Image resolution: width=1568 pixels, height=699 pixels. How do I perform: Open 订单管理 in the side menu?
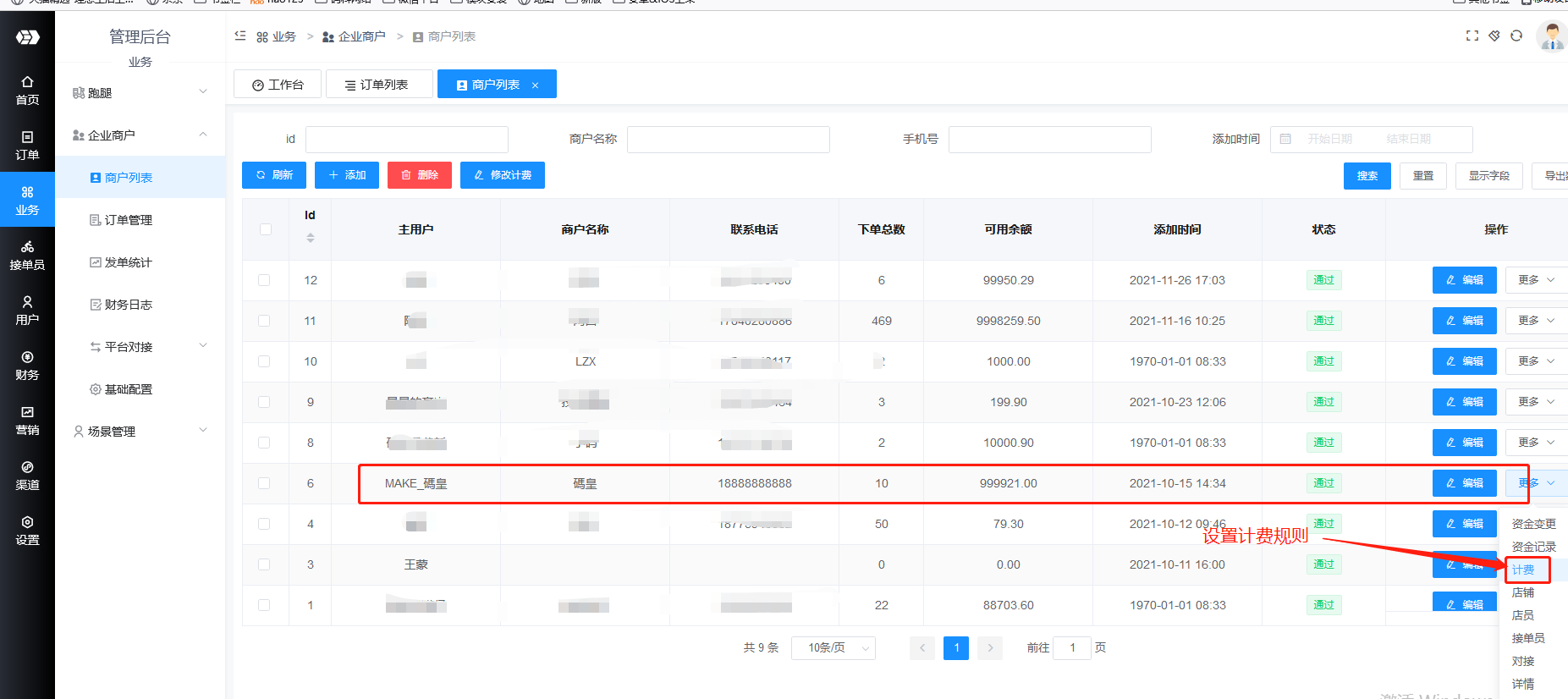coord(140,219)
